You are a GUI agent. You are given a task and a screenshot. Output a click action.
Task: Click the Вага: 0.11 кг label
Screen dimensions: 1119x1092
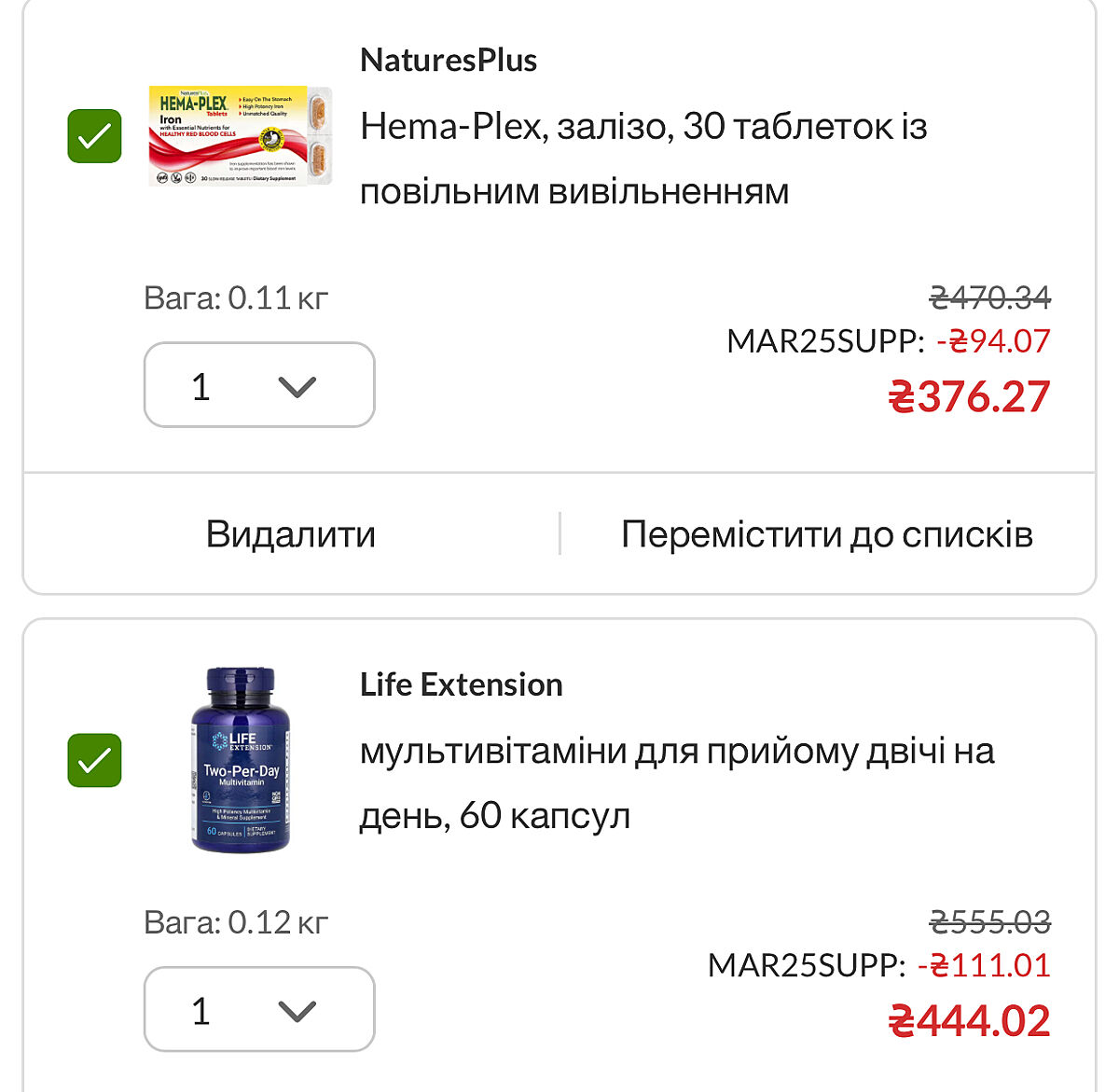236,297
